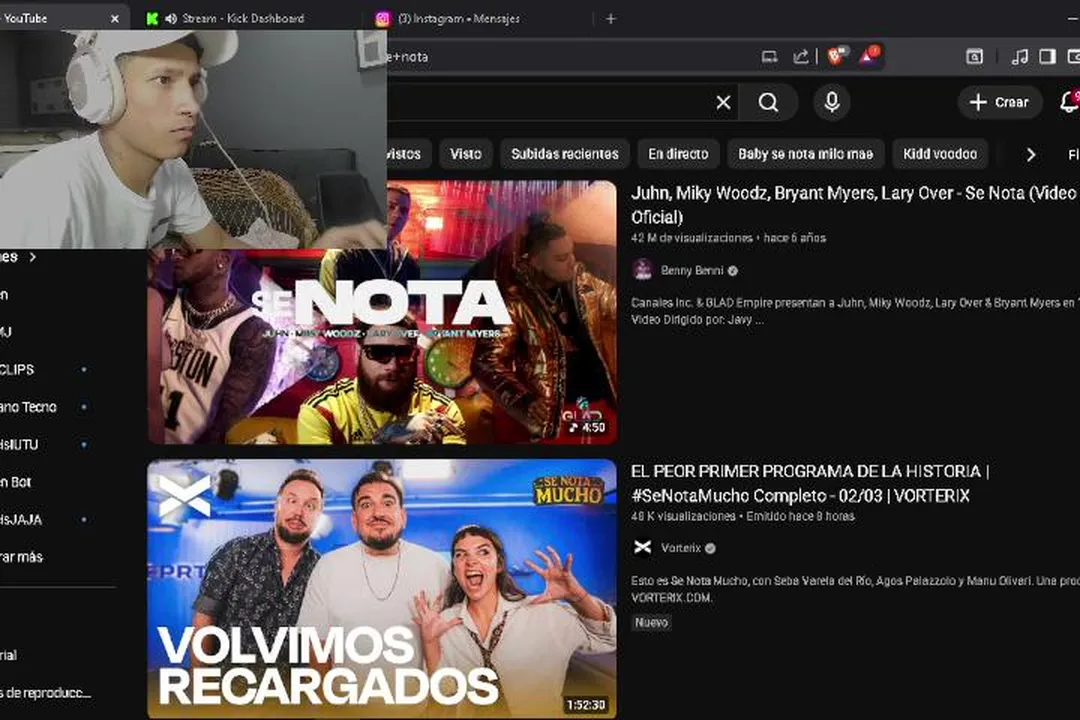Open the EL PEOR PRIMER PROGRAMA video title

[x=810, y=483]
